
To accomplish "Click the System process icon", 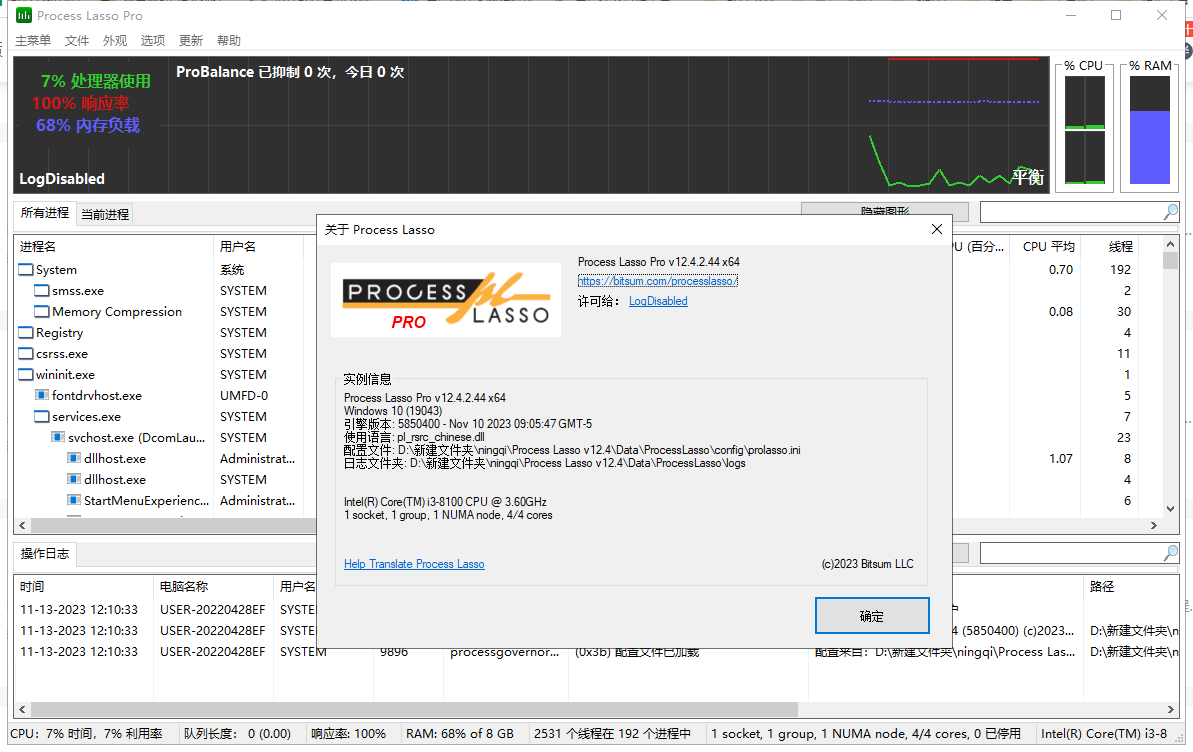I will pos(26,269).
